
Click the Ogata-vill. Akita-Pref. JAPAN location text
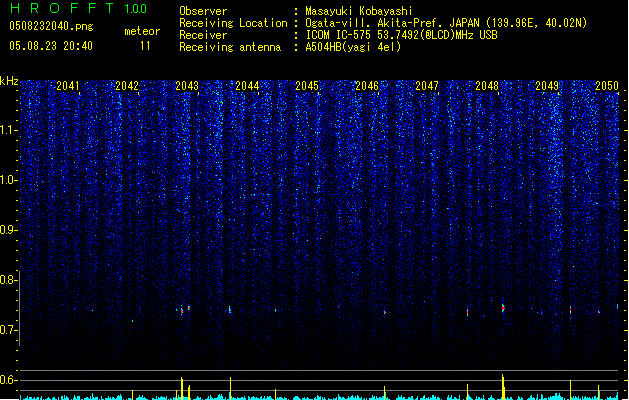coord(446,23)
